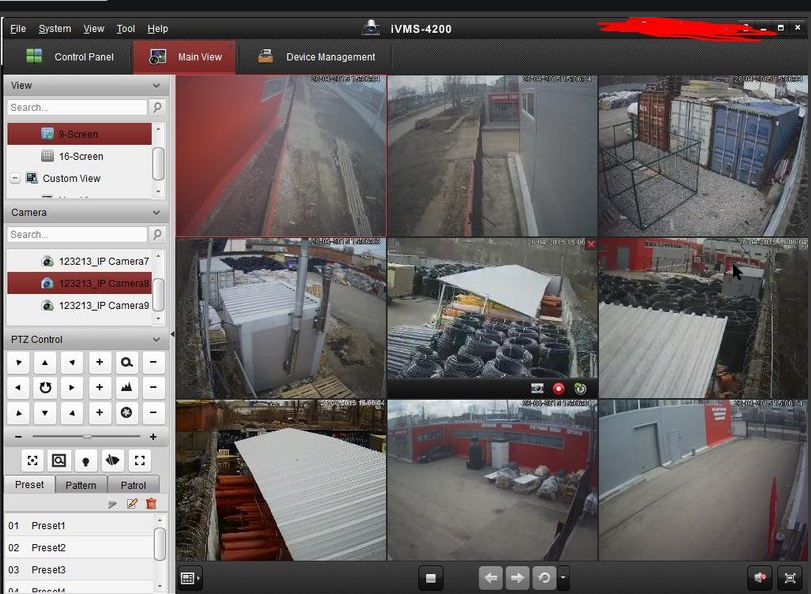Turn on the PTZ light bulb icon
This screenshot has width=811, height=594.
pyautogui.click(x=86, y=460)
